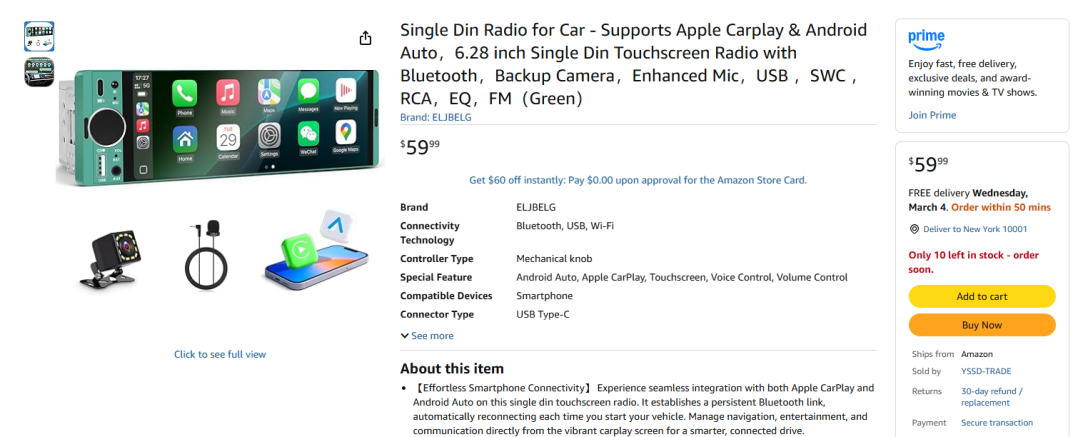The height and width of the screenshot is (437, 1073).
Task: Open Secure transaction payment details
Action: 997,423
